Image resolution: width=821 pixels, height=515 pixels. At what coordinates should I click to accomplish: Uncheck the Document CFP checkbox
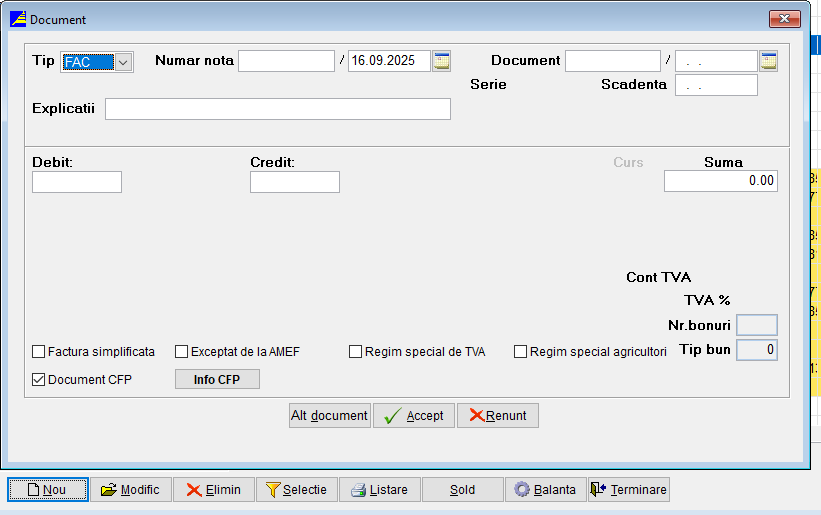pos(39,380)
